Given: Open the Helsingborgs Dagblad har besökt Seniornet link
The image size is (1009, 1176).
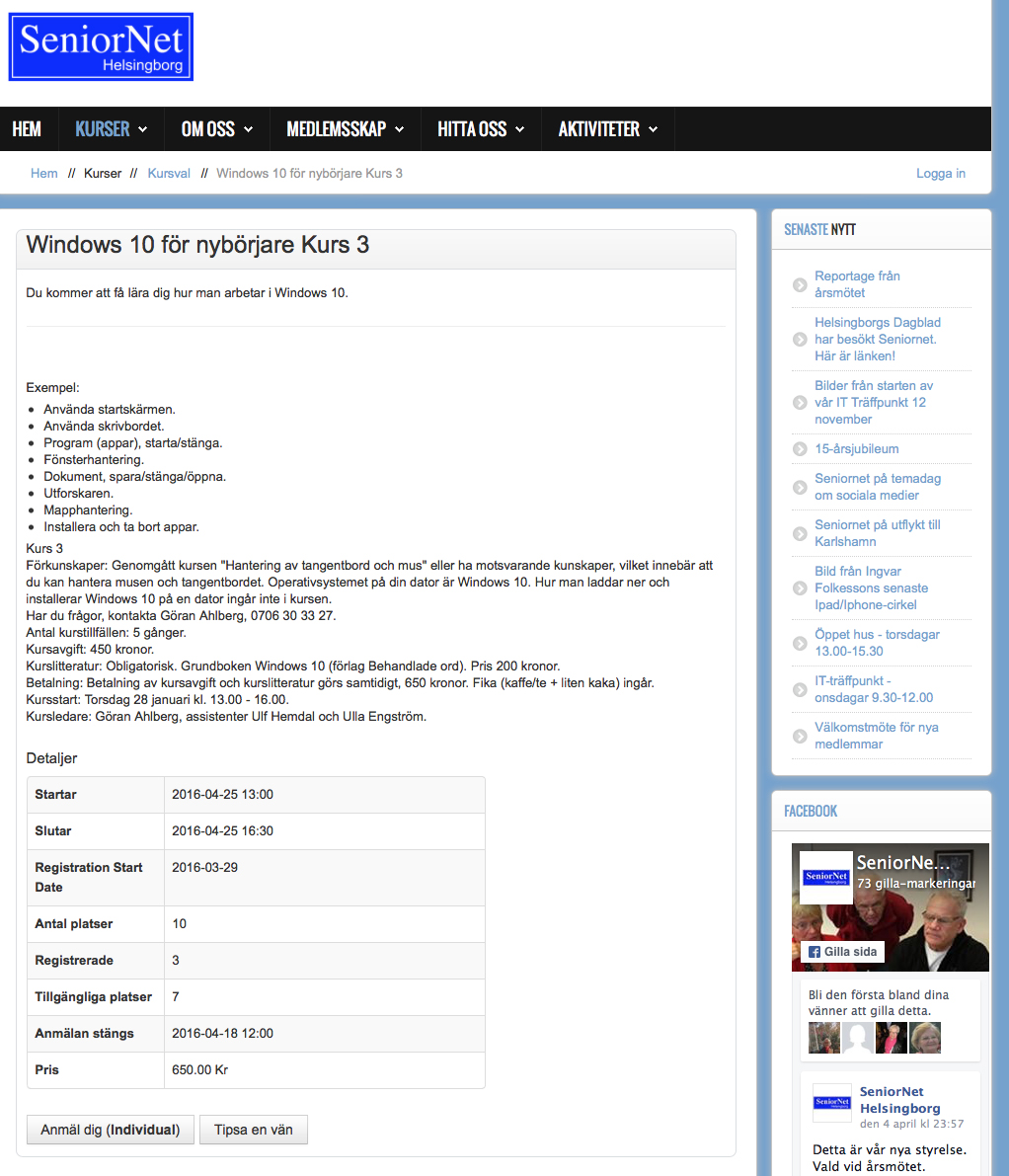Looking at the screenshot, I should [878, 339].
